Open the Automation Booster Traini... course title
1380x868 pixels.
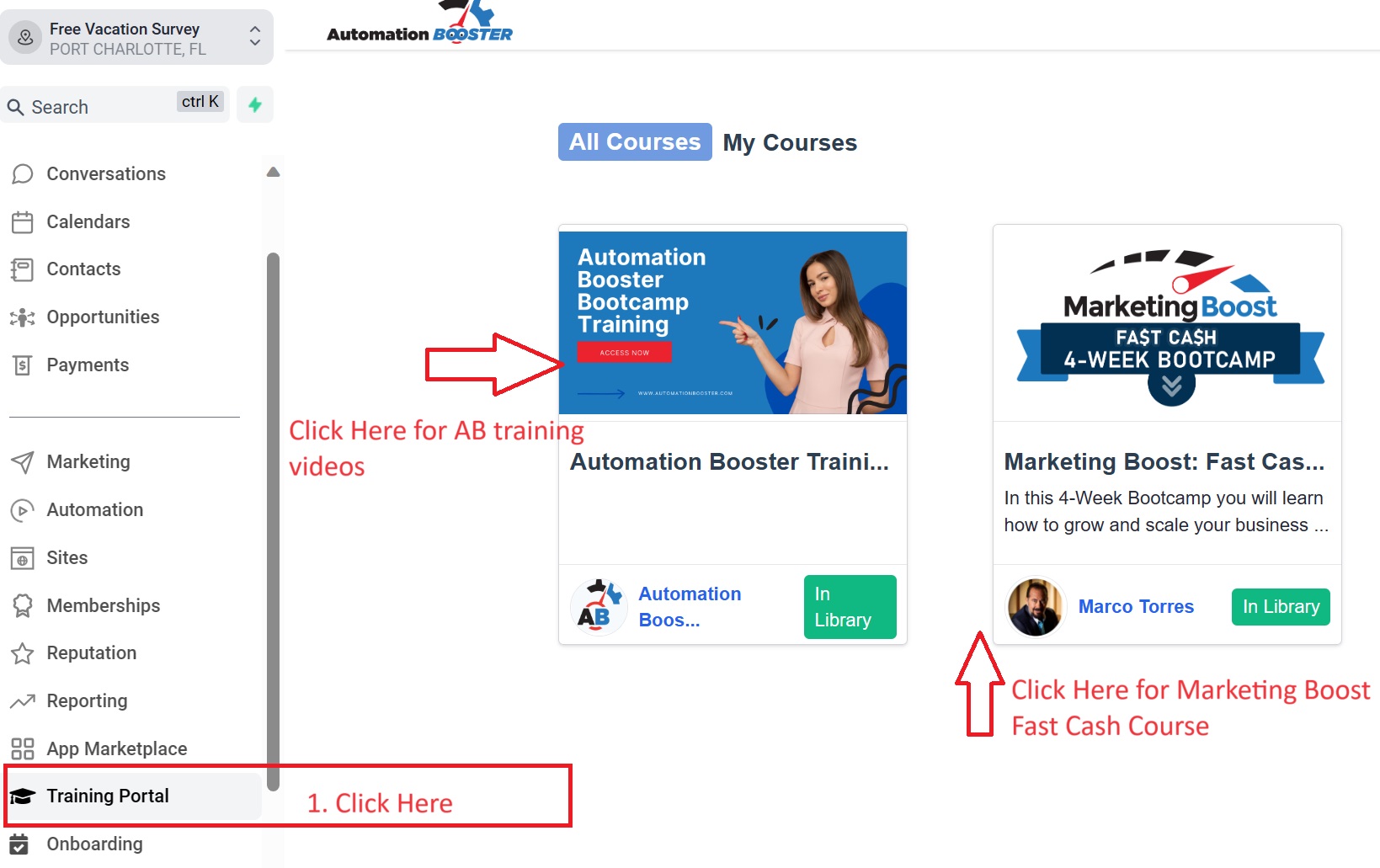click(x=729, y=462)
